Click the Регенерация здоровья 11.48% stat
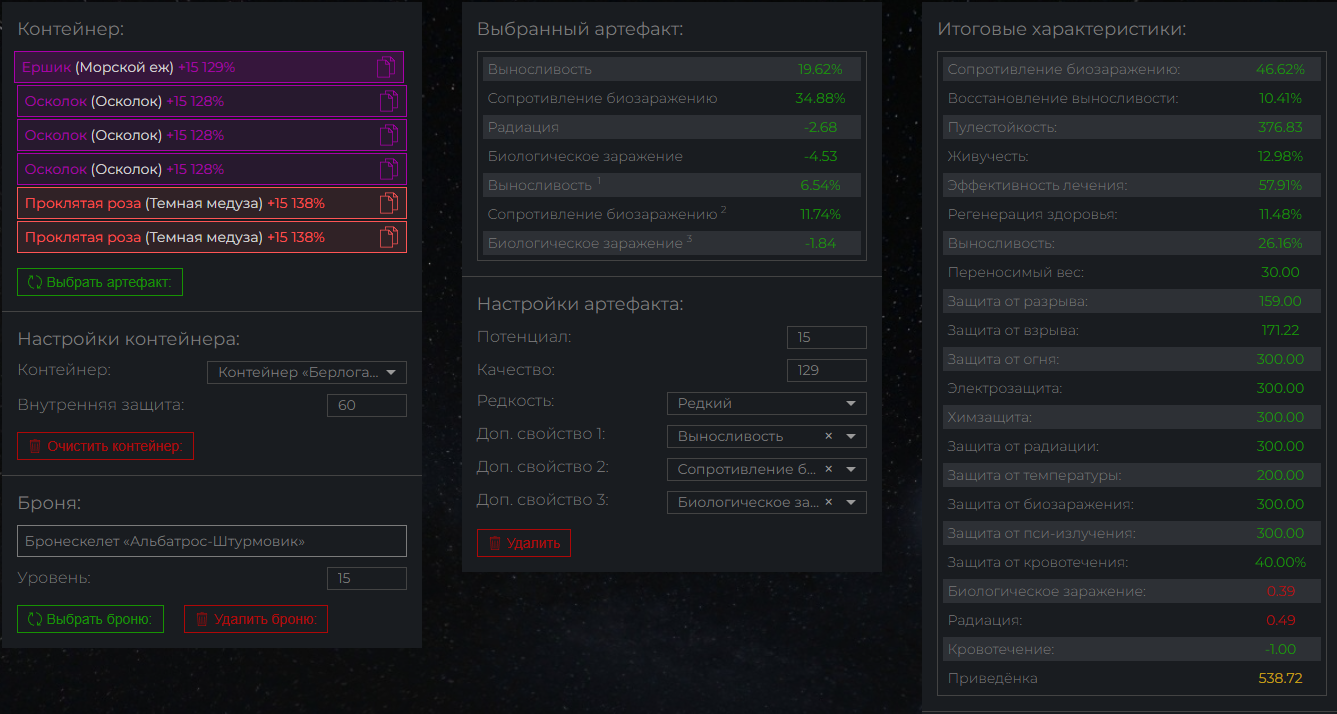 [x=1132, y=214]
